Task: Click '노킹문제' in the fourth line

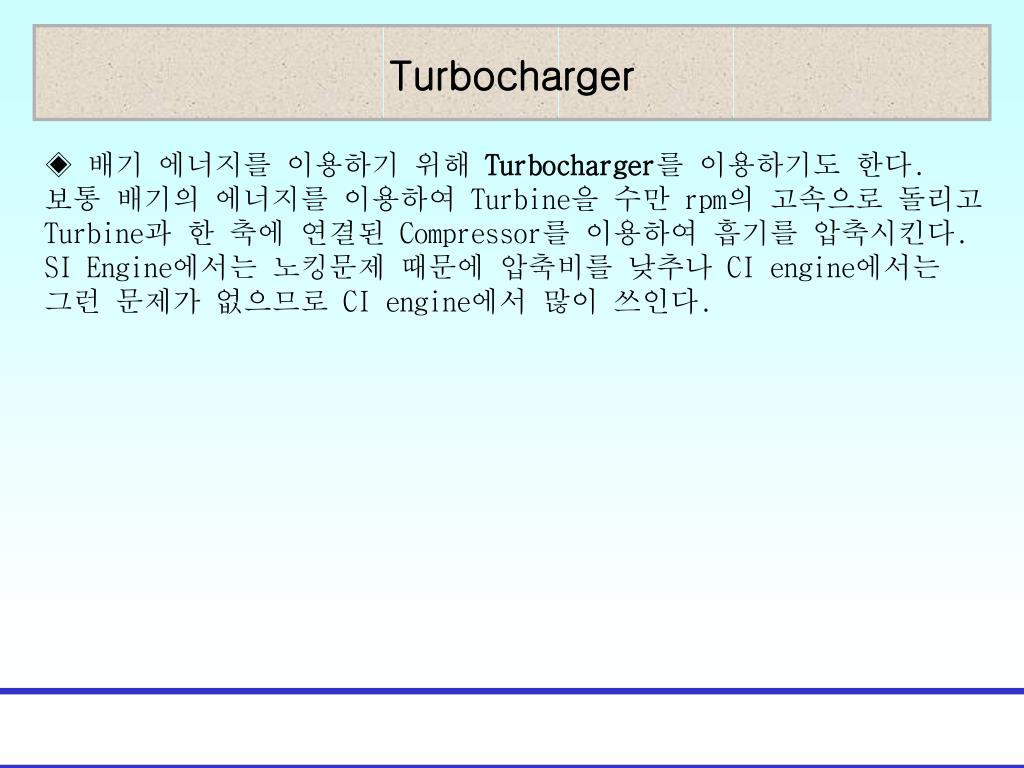Action: pyautogui.click(x=328, y=267)
